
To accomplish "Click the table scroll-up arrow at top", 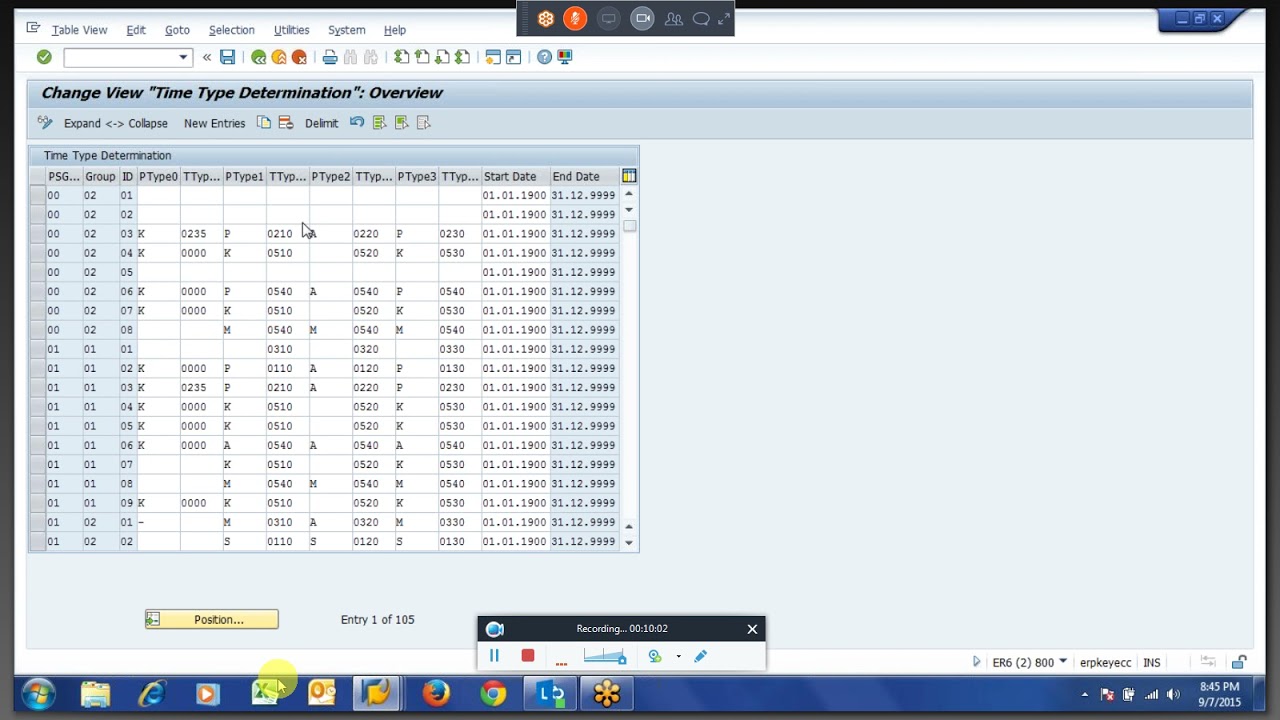I will (629, 194).
